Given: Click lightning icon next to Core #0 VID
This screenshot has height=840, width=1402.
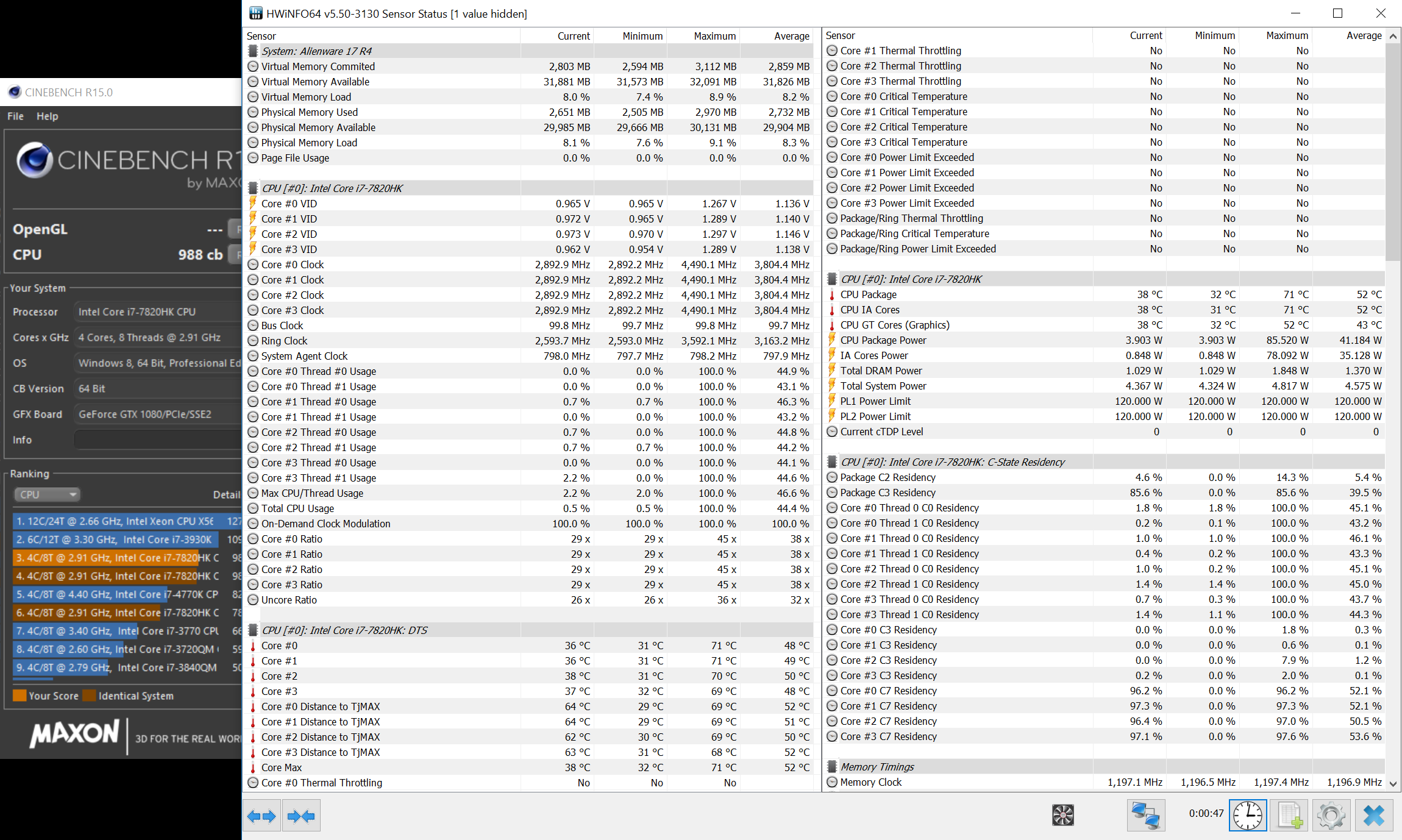Looking at the screenshot, I should click(253, 204).
